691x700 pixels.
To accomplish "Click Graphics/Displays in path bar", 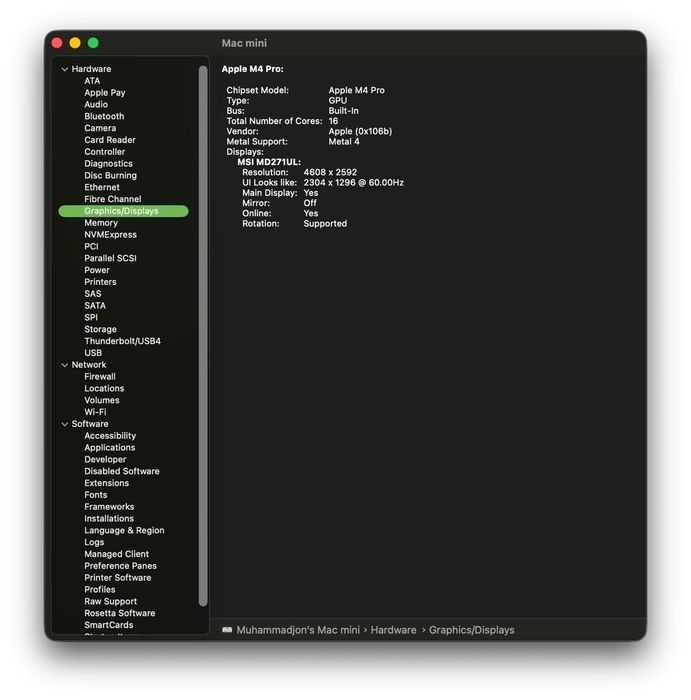I will [471, 630].
